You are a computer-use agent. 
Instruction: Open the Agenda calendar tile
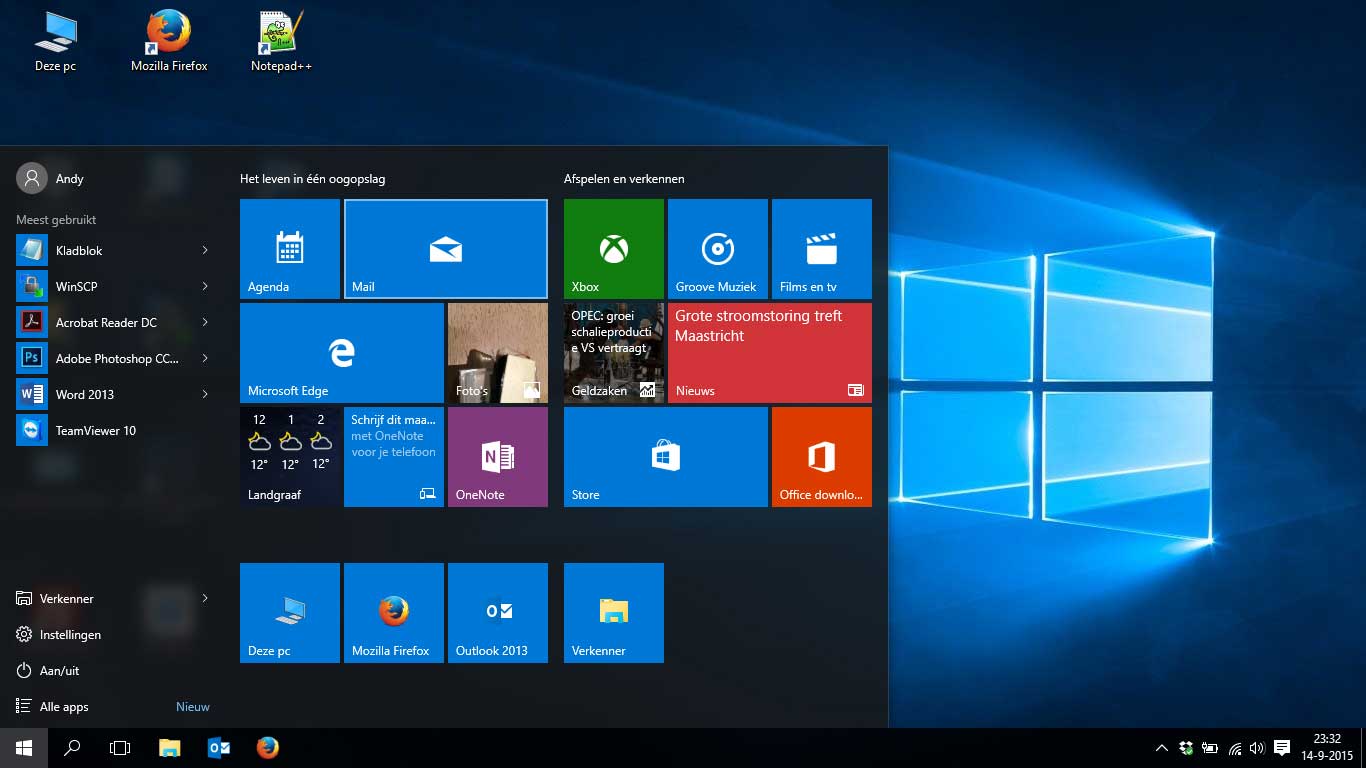290,249
